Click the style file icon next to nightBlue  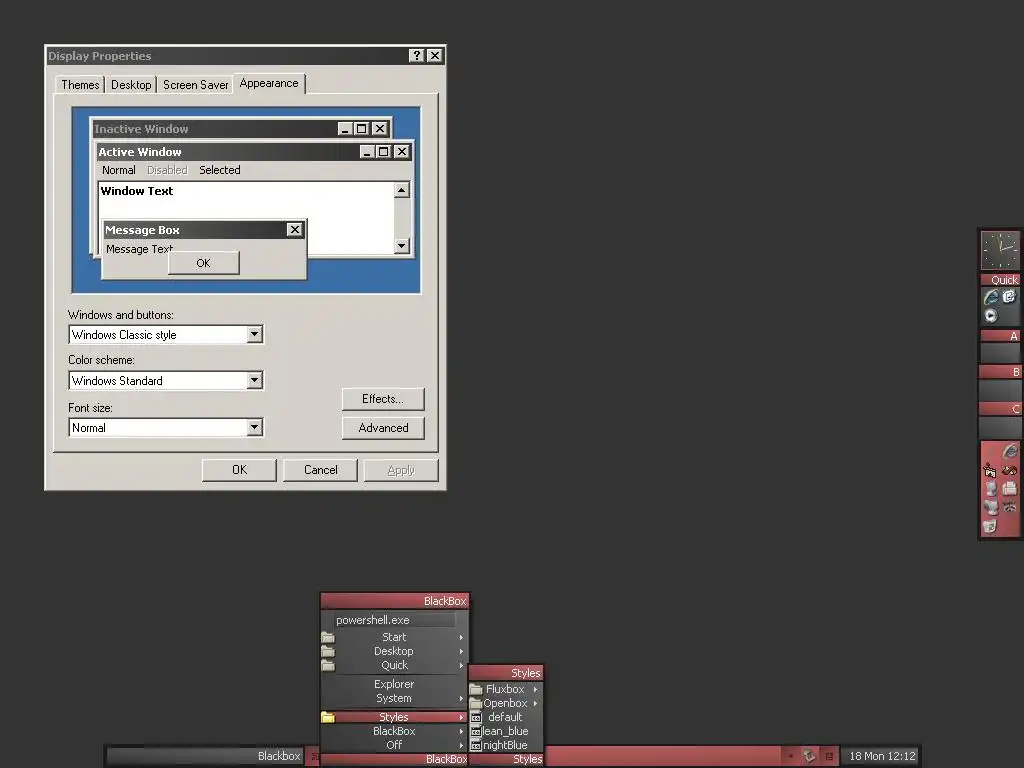pos(476,745)
